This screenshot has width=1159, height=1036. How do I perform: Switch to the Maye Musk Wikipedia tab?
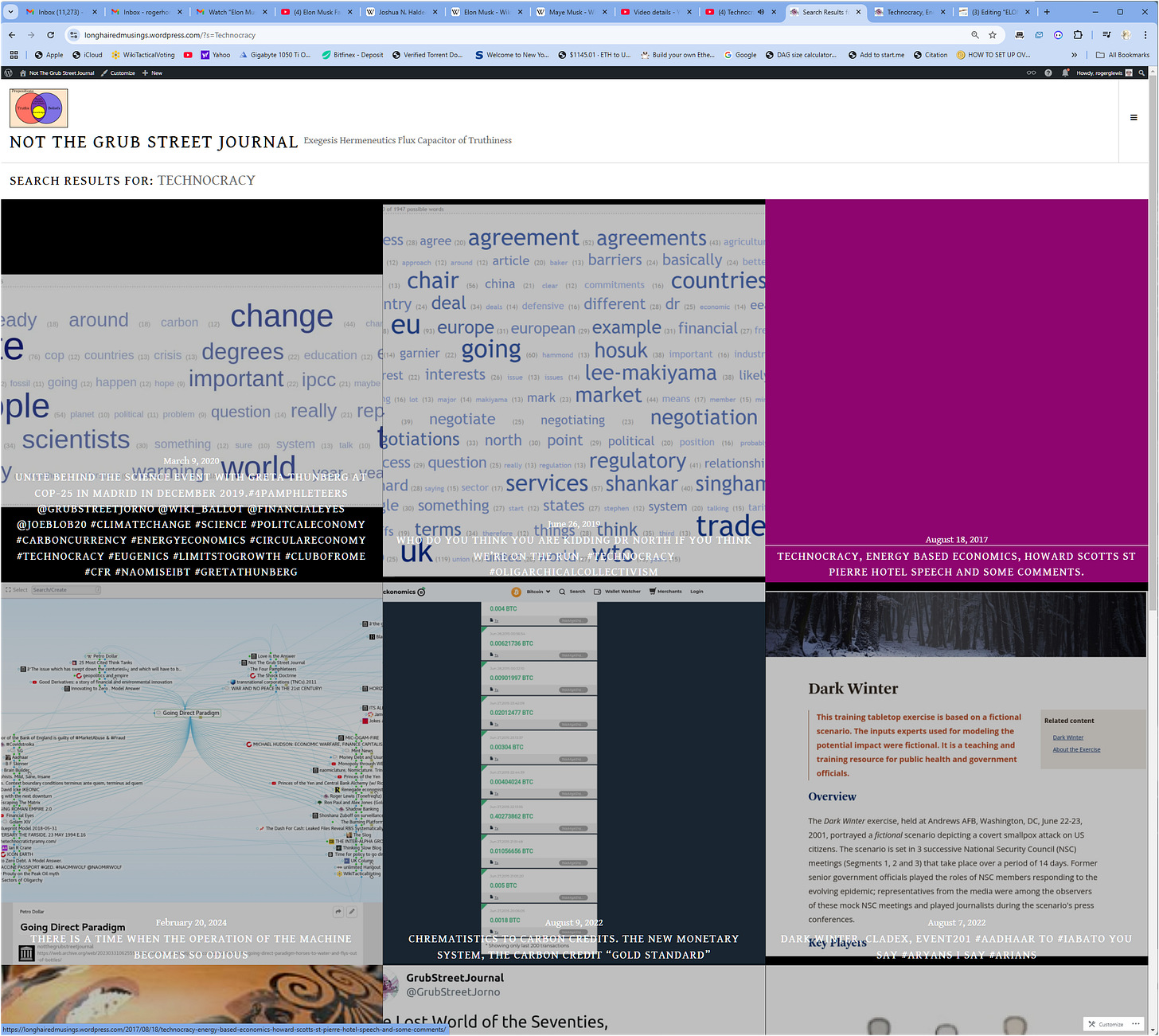[572, 12]
